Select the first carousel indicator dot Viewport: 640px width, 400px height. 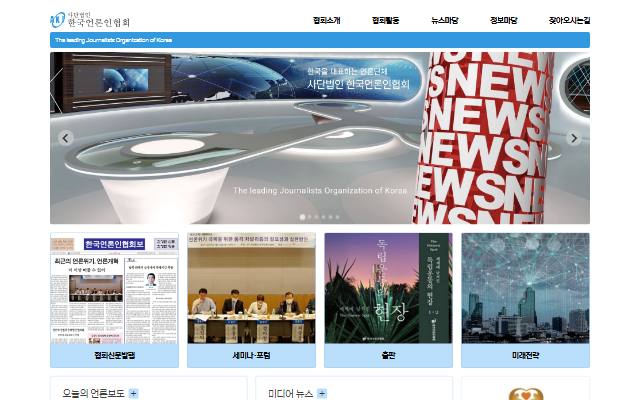click(x=302, y=217)
